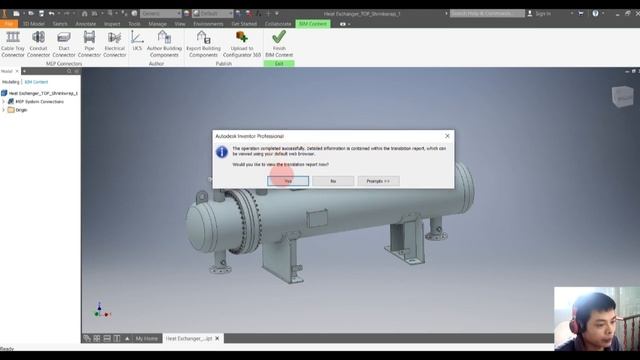The image size is (640, 360).
Task: Select the BIM Content ribbon tab
Action: coord(313,24)
